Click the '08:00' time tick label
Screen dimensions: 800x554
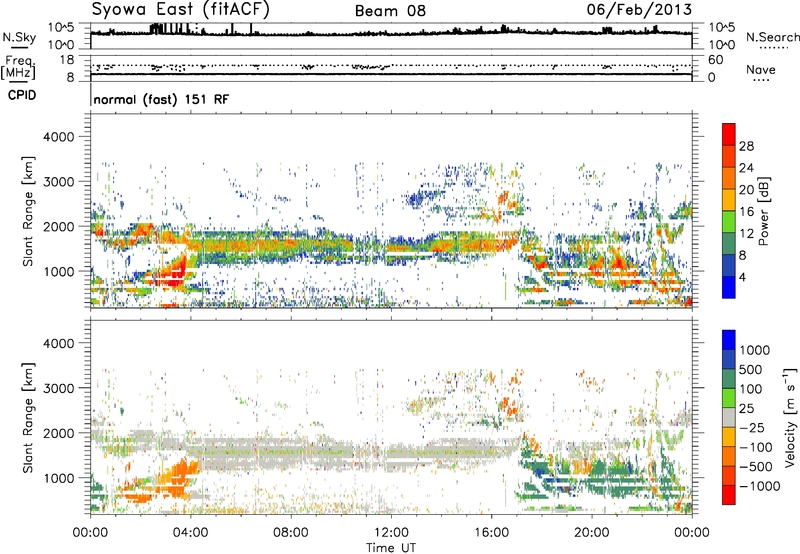[291, 533]
